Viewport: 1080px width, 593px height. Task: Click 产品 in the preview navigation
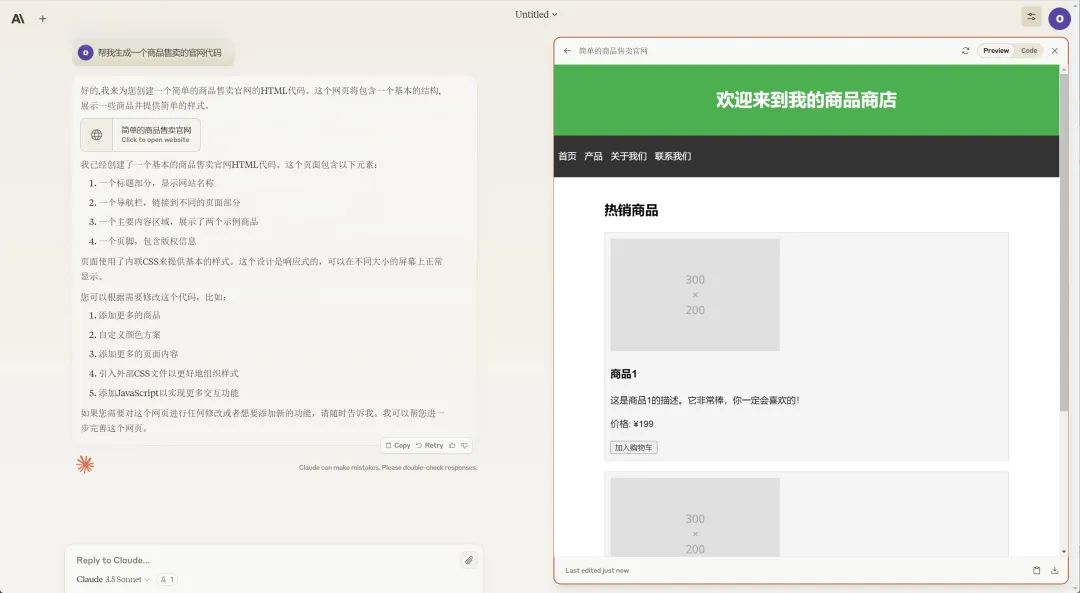pyautogui.click(x=593, y=156)
